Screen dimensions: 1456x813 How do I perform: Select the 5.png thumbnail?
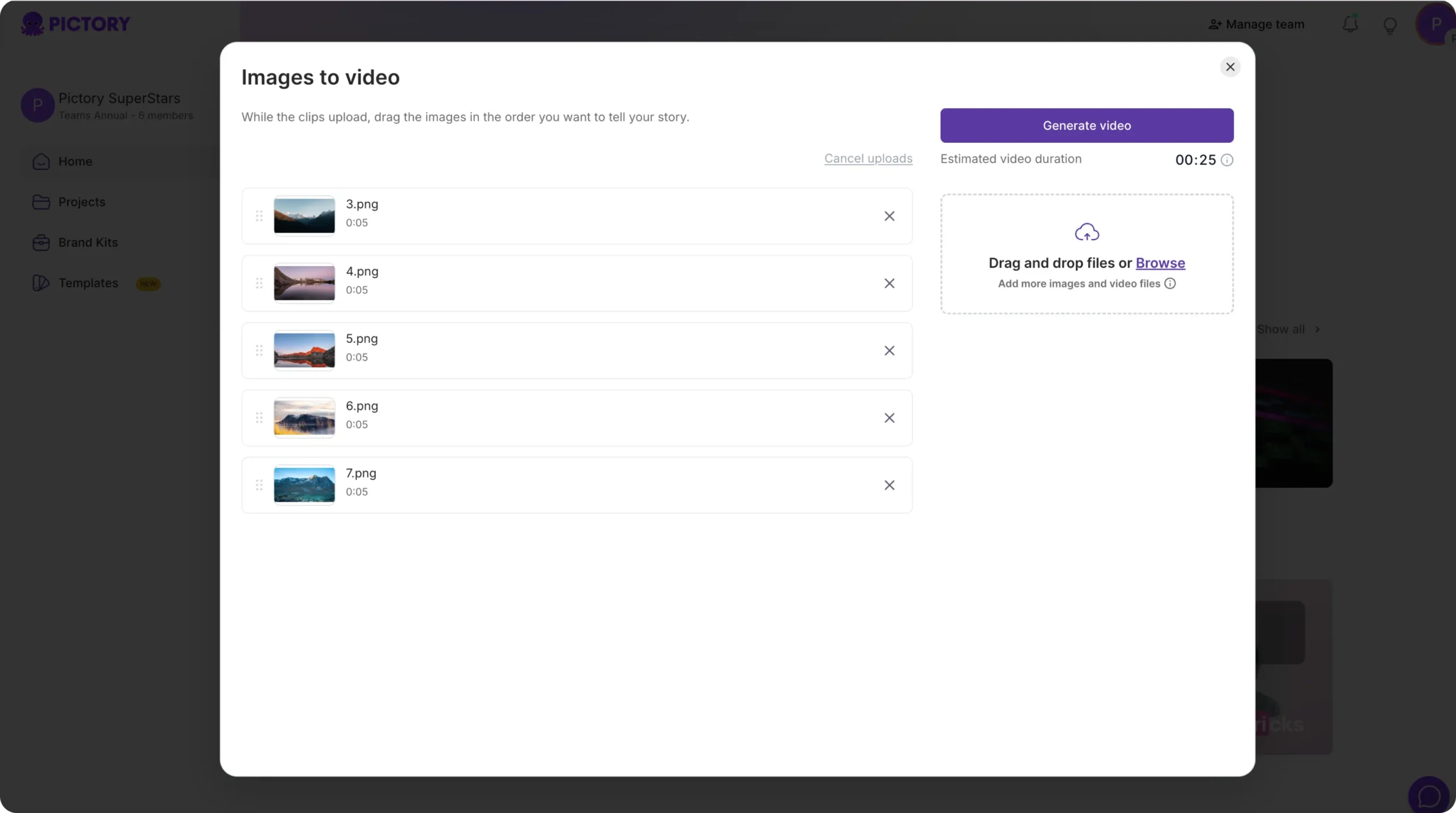click(x=304, y=351)
